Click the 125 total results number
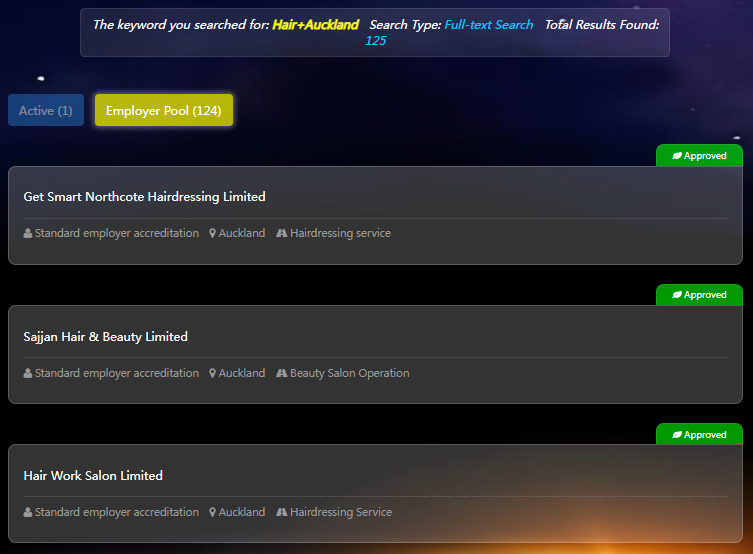 click(376, 41)
